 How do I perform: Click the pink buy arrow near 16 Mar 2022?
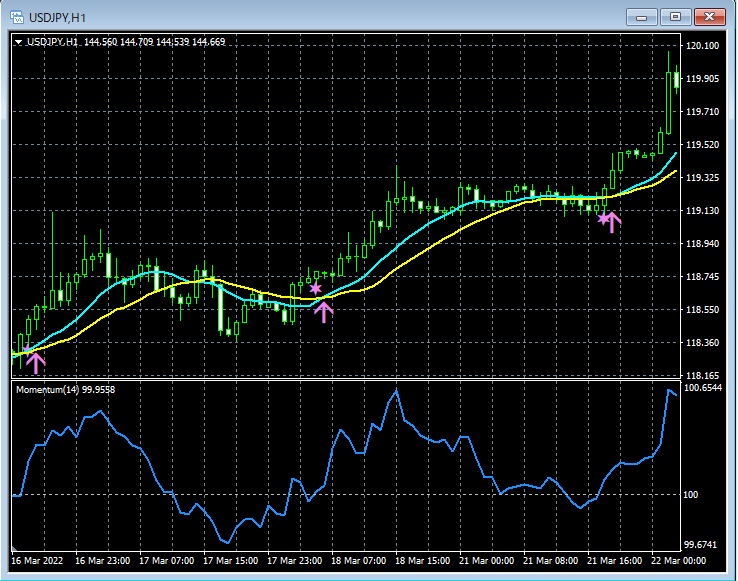point(36,363)
